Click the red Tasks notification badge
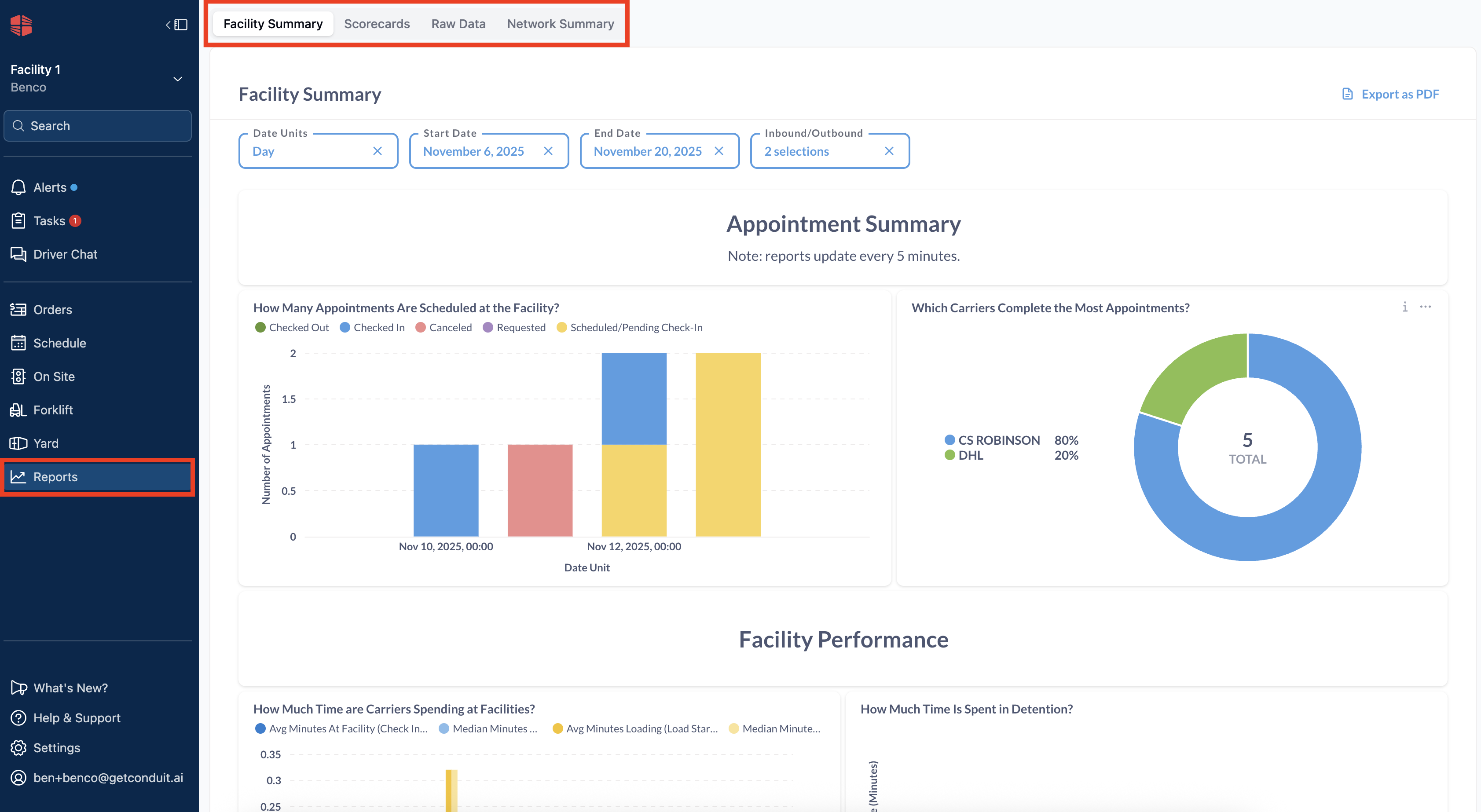 [75, 221]
